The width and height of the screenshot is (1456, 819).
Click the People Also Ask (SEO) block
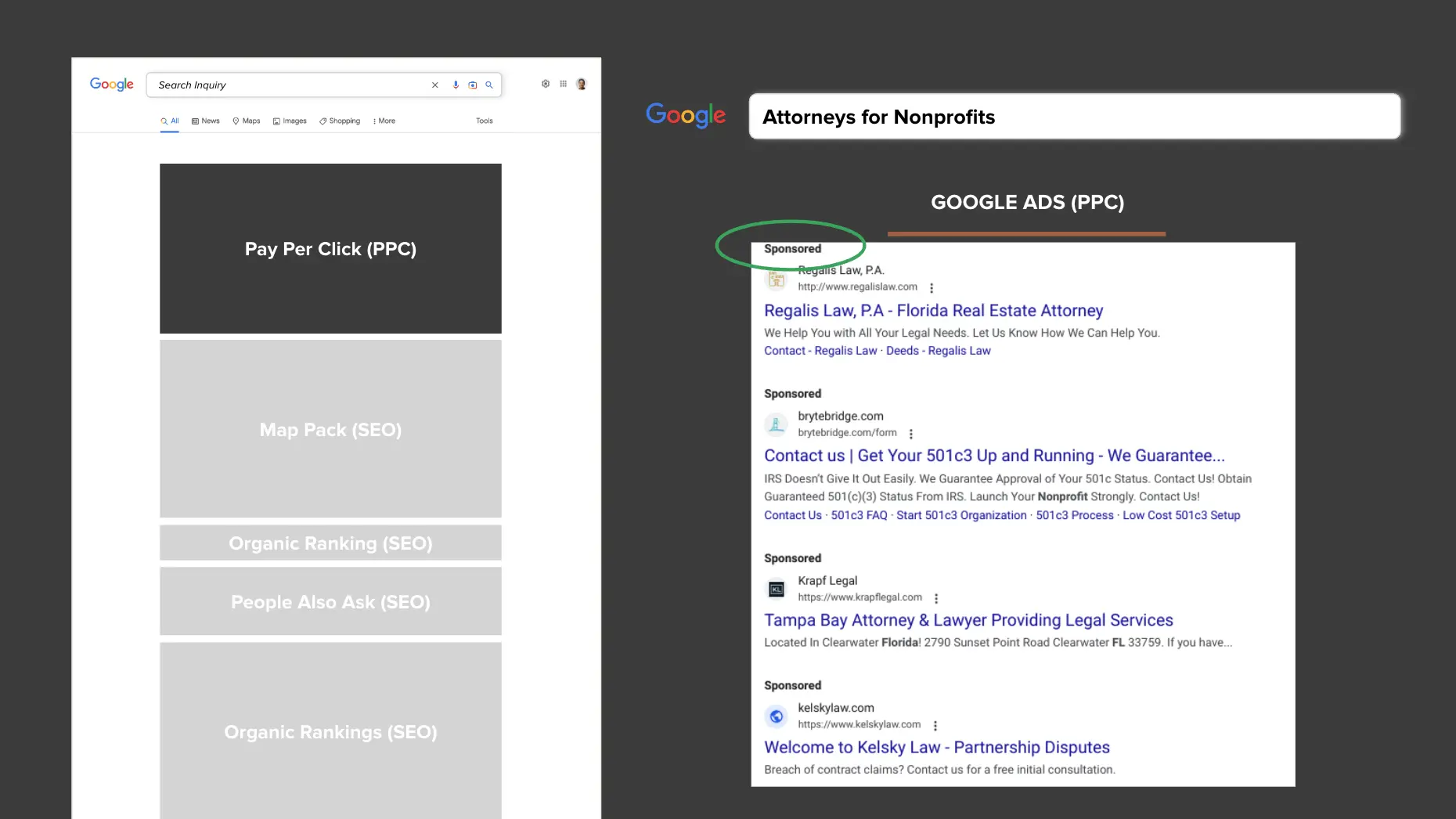click(x=330, y=601)
